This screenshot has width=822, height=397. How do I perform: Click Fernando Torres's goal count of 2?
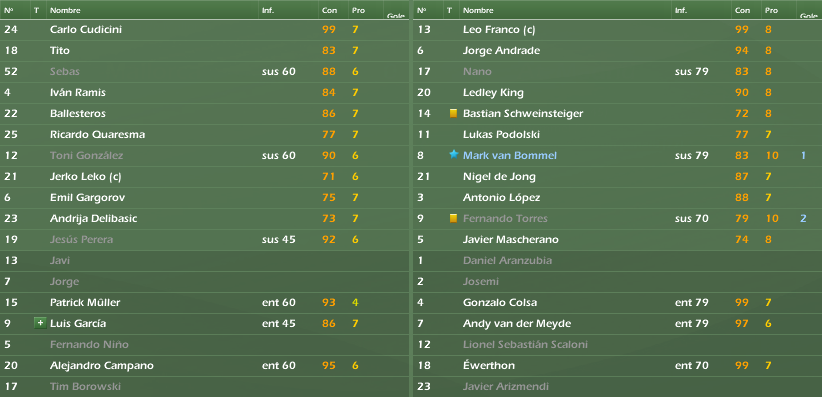click(803, 218)
